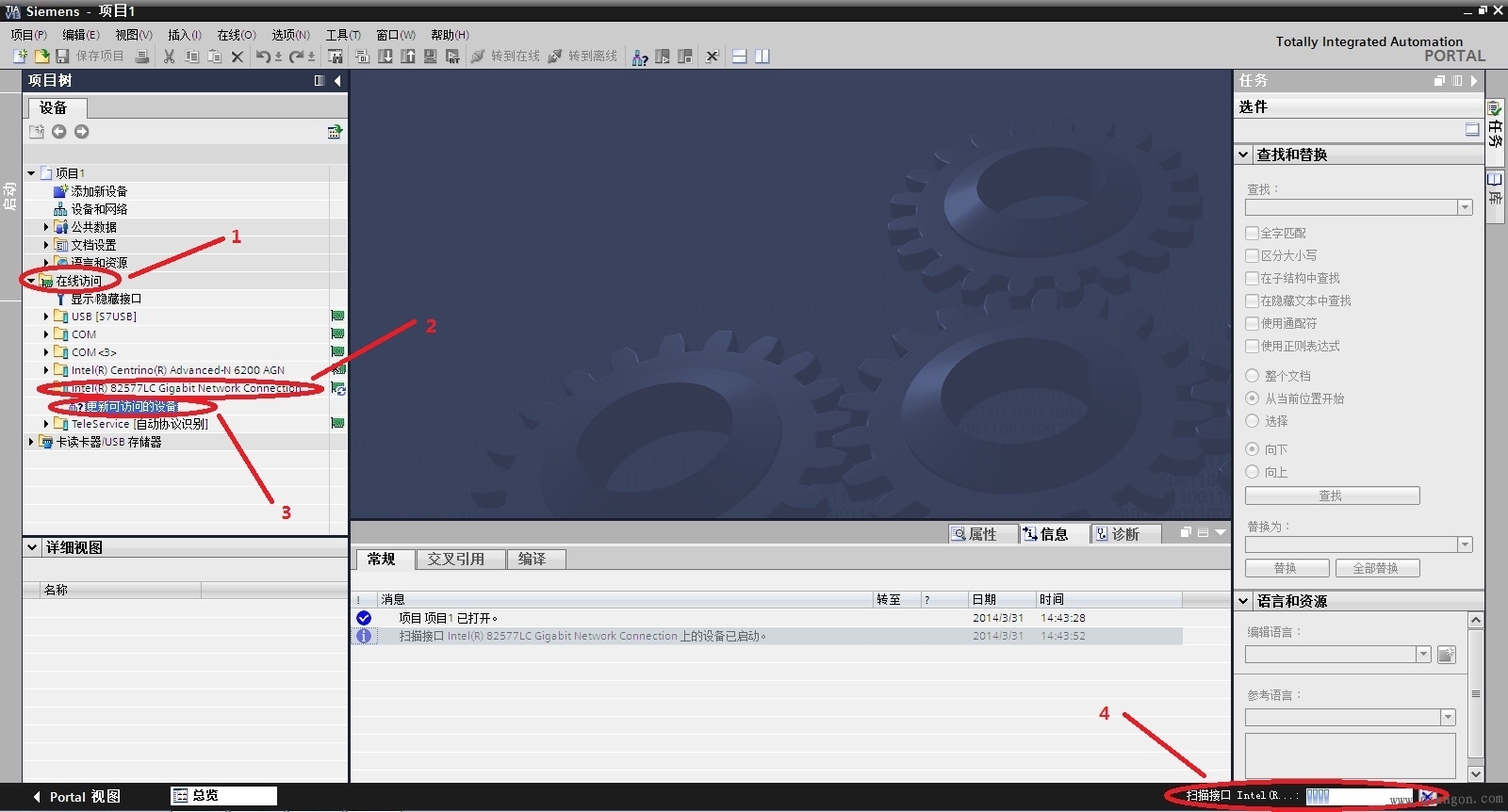Enable 全字匹配 checkbox

pyautogui.click(x=1253, y=233)
